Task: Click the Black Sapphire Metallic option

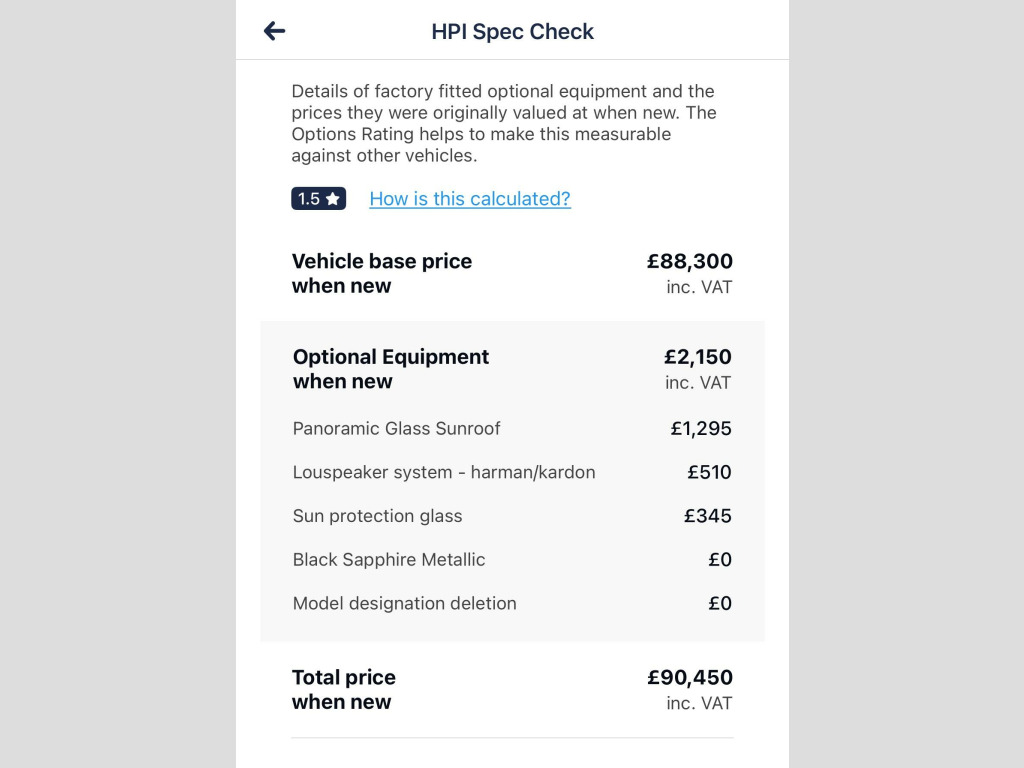Action: tap(388, 560)
